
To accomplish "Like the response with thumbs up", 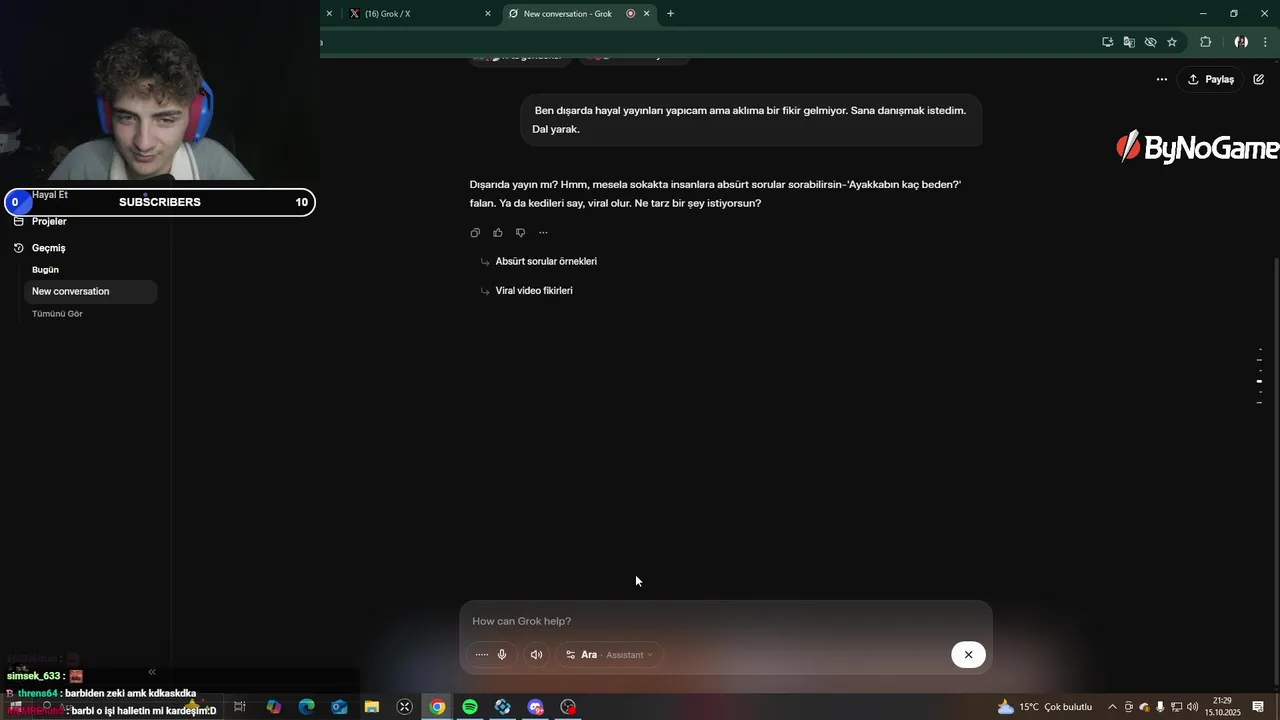I will [x=498, y=233].
